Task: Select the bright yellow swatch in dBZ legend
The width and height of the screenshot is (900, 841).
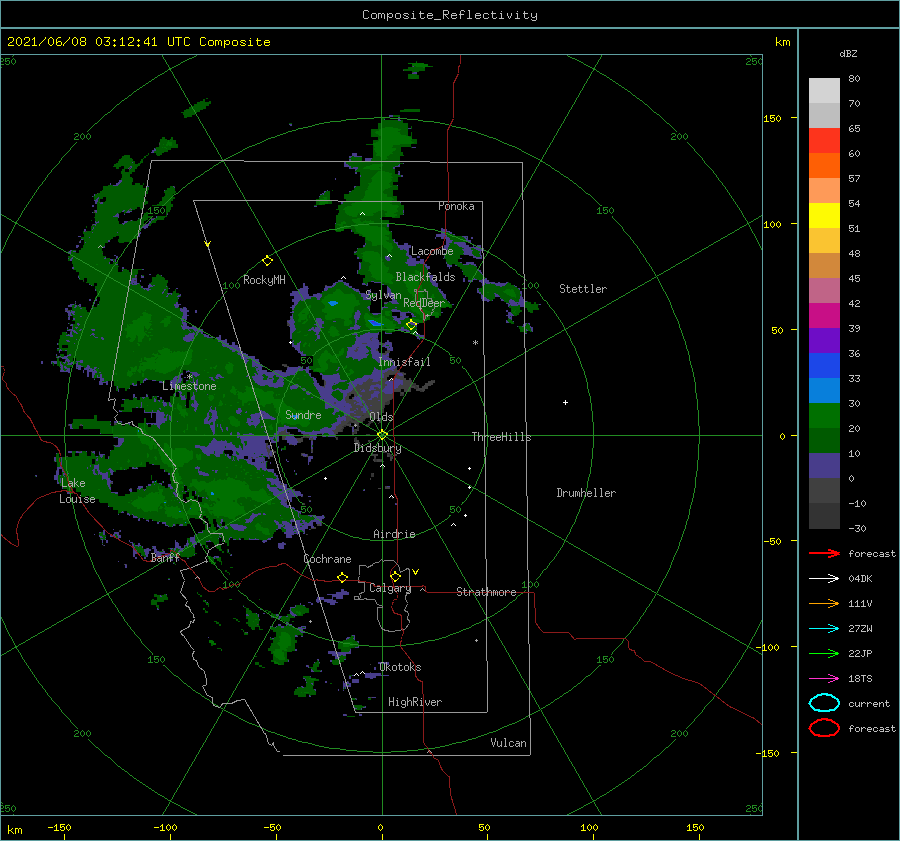Action: (824, 216)
